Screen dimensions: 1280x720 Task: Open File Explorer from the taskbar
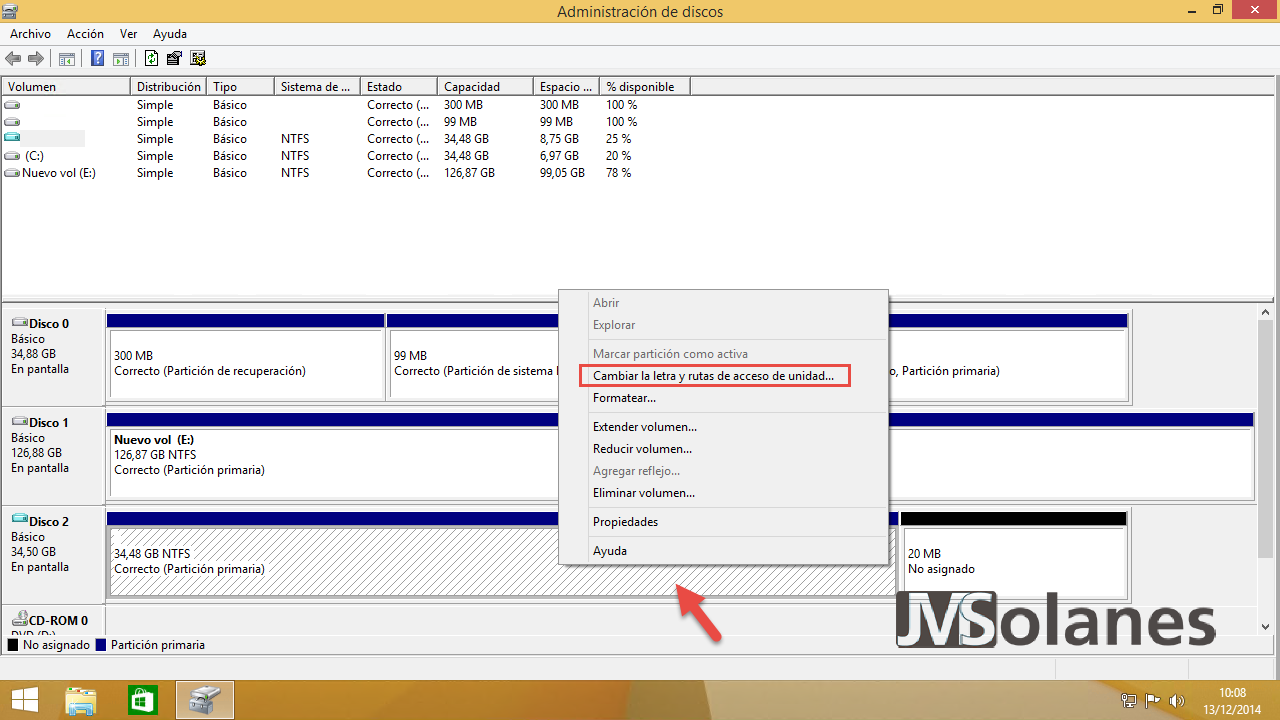tap(81, 700)
